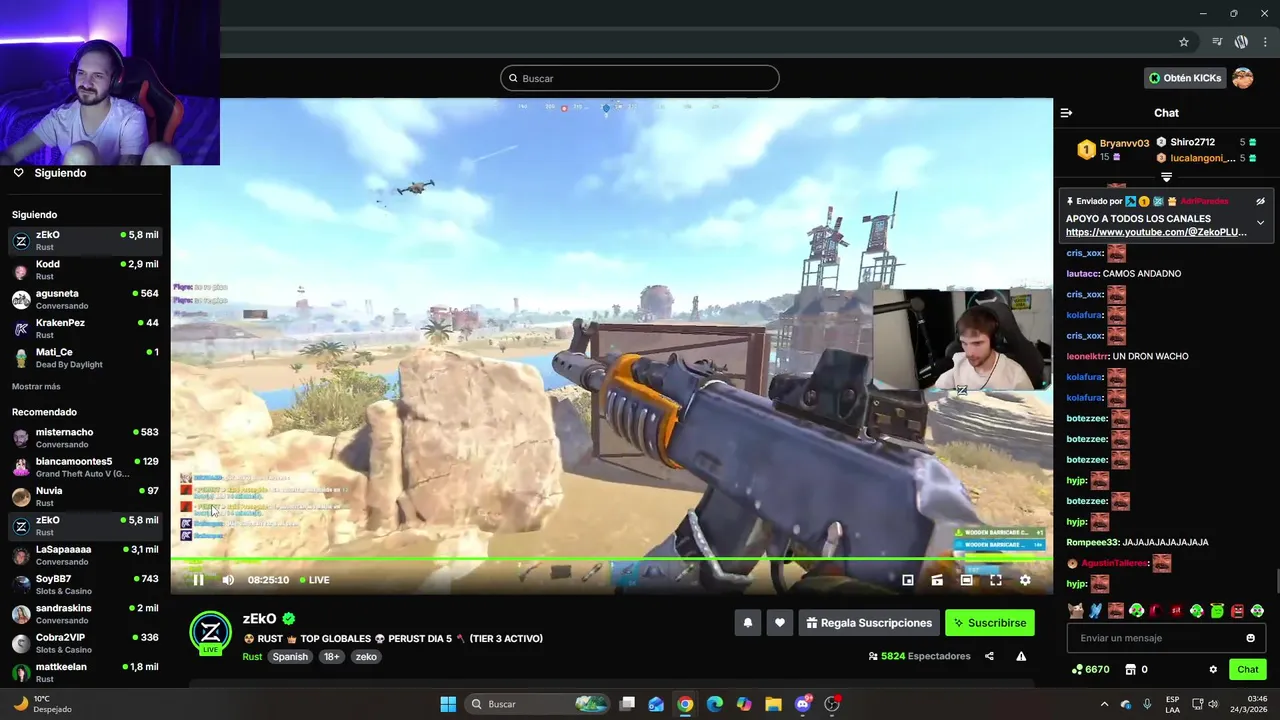Open File Explorer from taskbar
The image size is (1280, 720).
[773, 704]
